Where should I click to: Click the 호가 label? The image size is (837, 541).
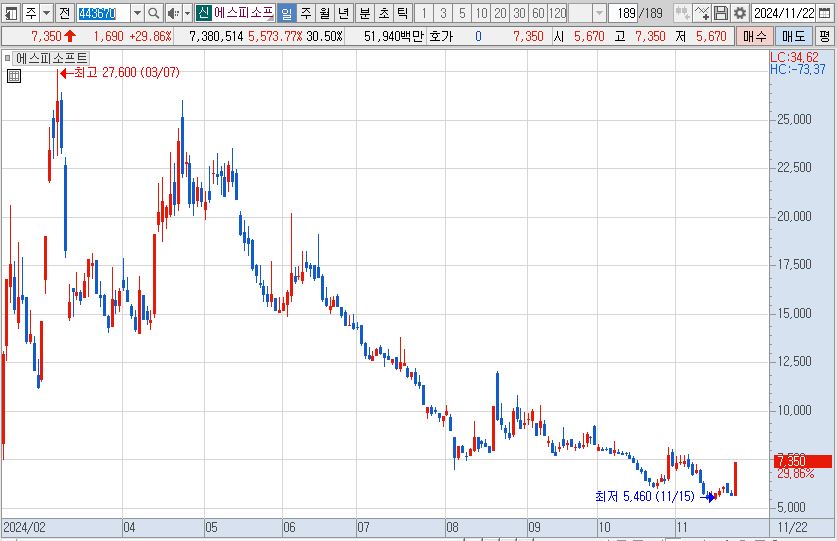pyautogui.click(x=441, y=36)
